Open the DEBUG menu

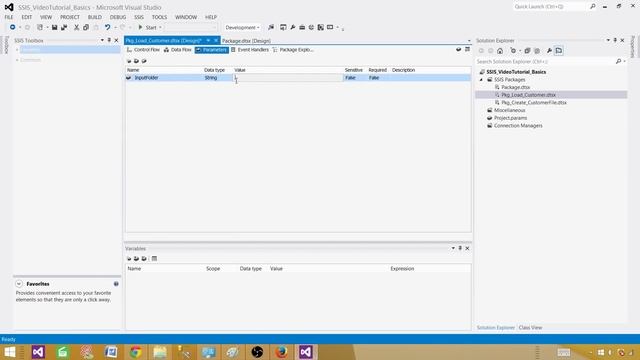tap(118, 17)
